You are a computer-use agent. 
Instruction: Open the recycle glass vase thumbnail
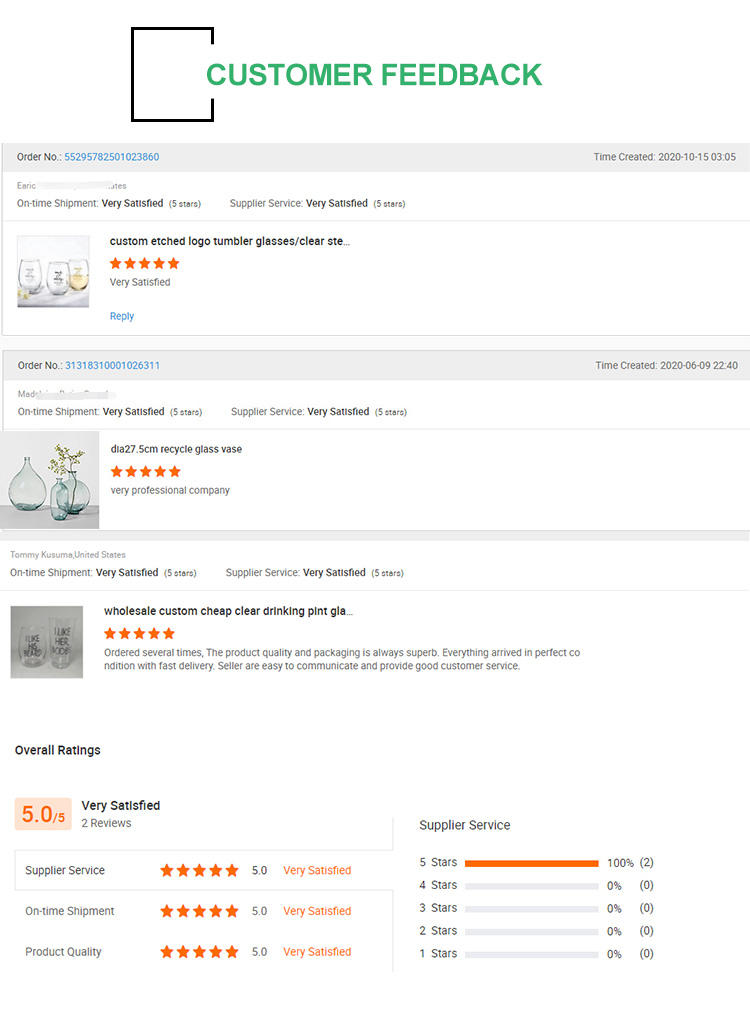[x=49, y=480]
